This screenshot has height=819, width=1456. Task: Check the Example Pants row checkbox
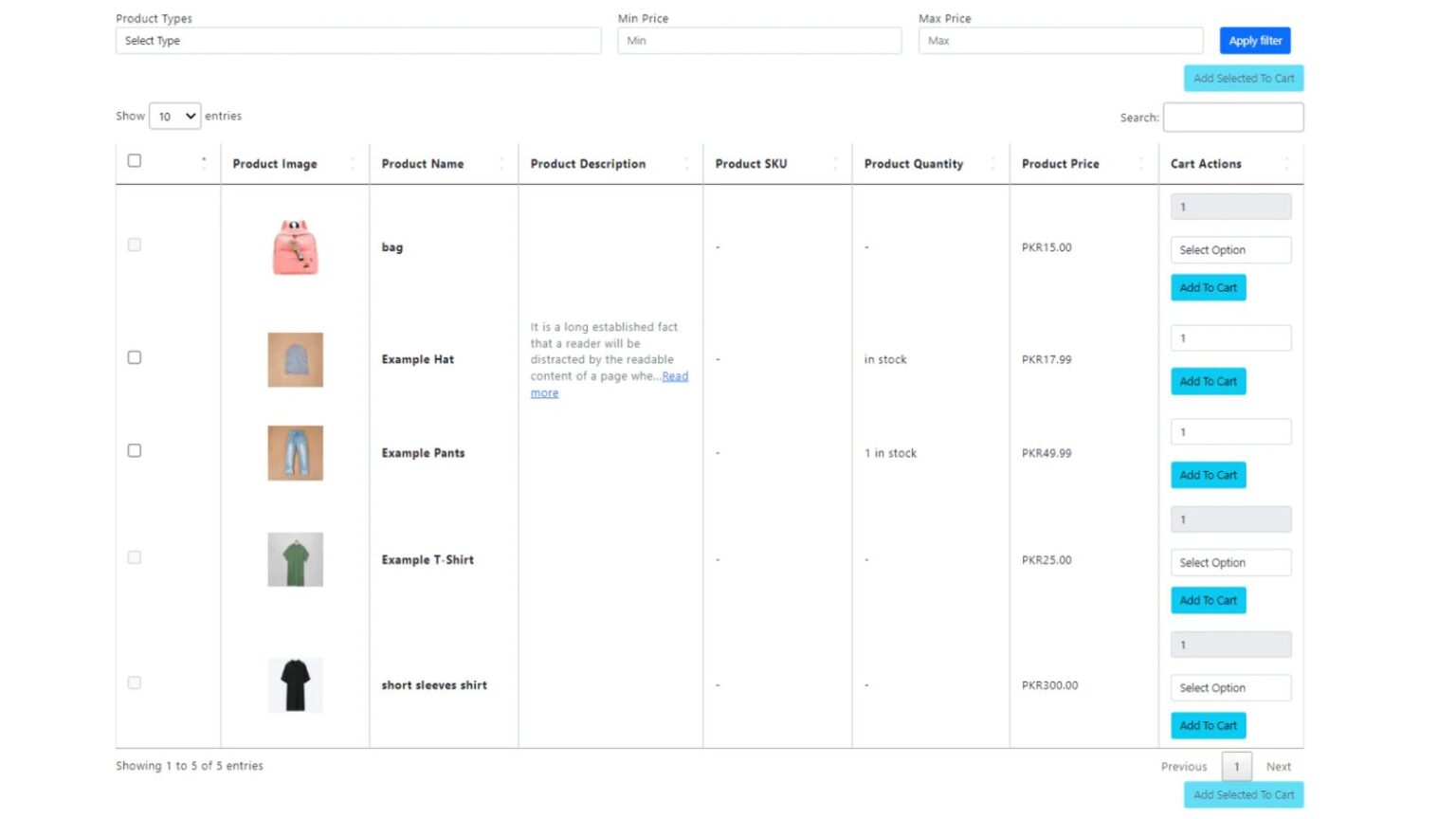point(134,450)
